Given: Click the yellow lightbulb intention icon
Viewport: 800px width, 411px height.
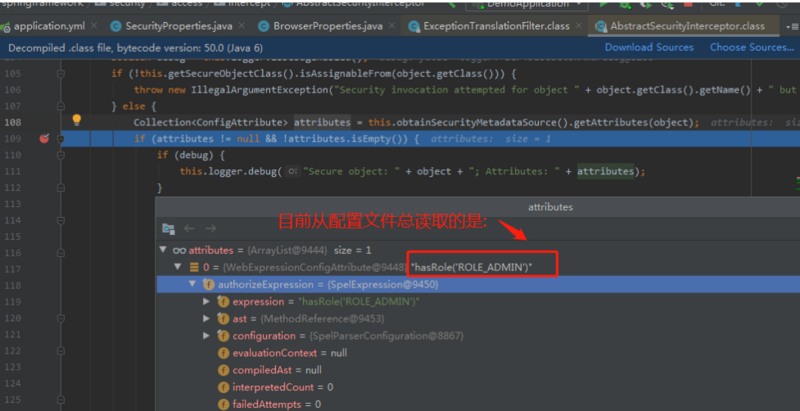Looking at the screenshot, I should click(77, 120).
